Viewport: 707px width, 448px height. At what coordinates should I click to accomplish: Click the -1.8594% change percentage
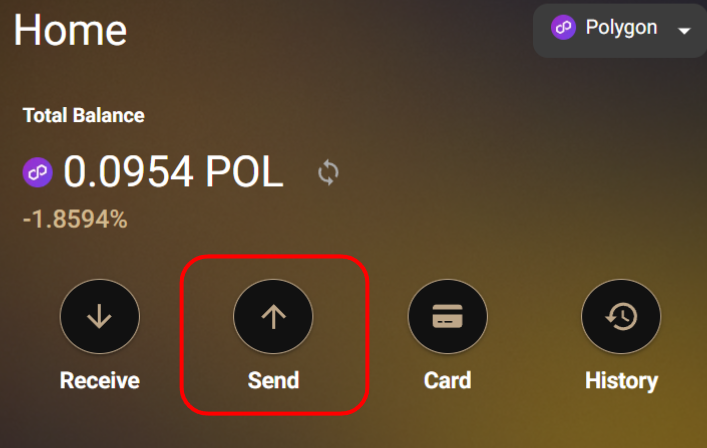pyautogui.click(x=75, y=219)
